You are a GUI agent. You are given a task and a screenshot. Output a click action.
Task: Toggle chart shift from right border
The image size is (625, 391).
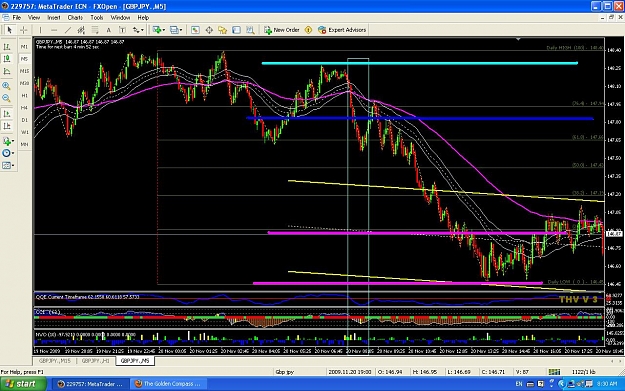point(7,126)
